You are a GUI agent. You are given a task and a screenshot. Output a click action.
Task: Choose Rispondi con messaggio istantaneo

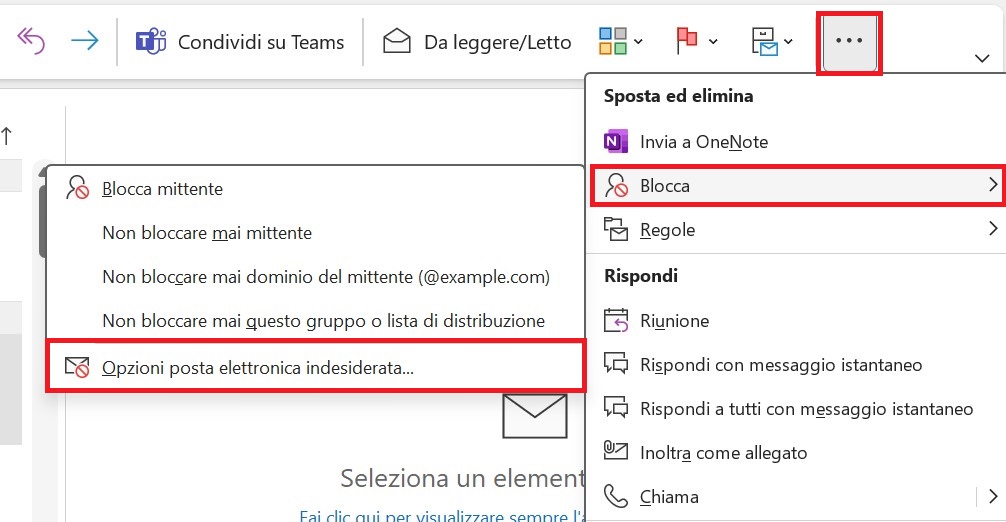[x=780, y=365]
